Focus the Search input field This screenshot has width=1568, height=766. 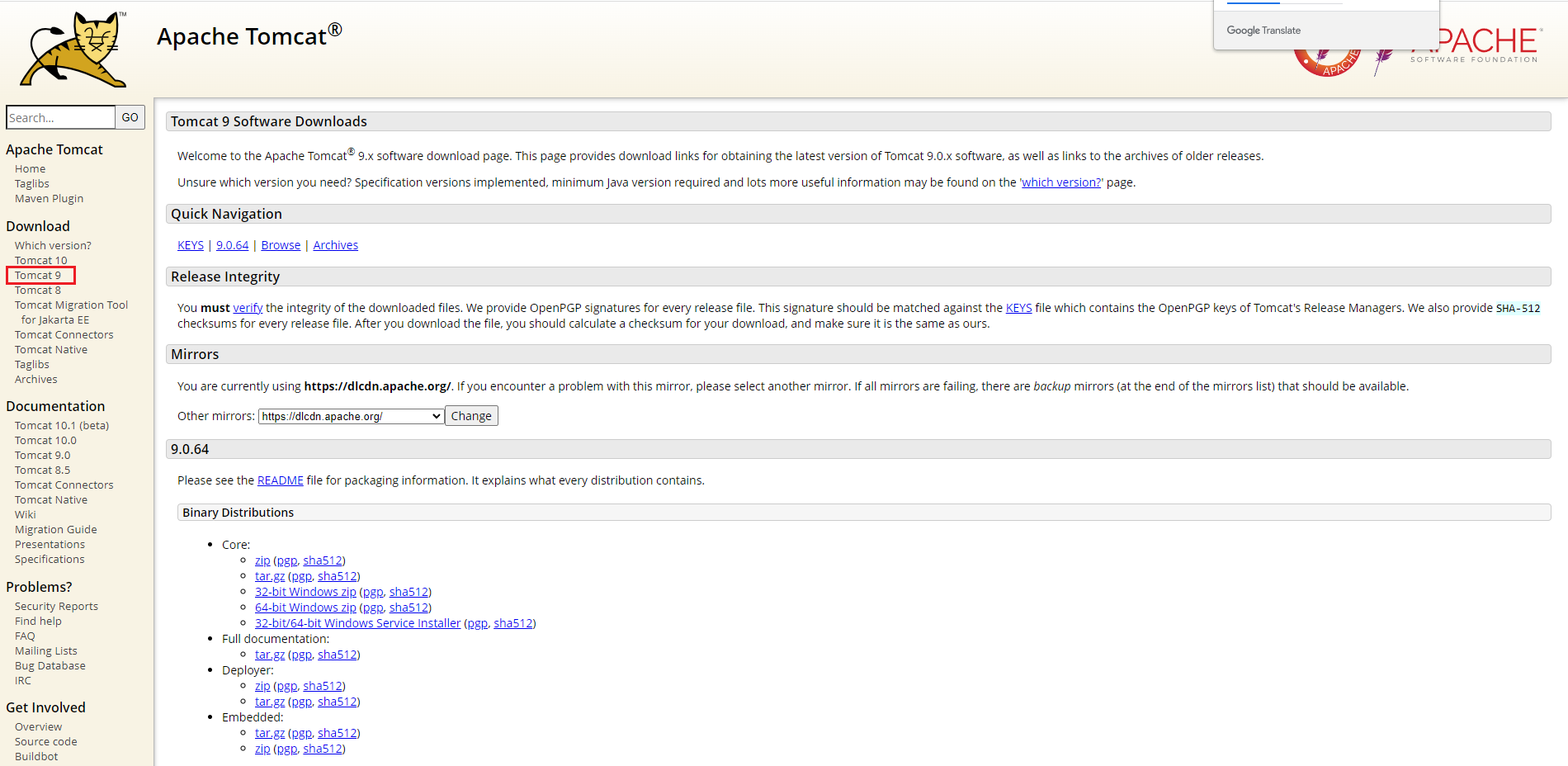point(60,117)
